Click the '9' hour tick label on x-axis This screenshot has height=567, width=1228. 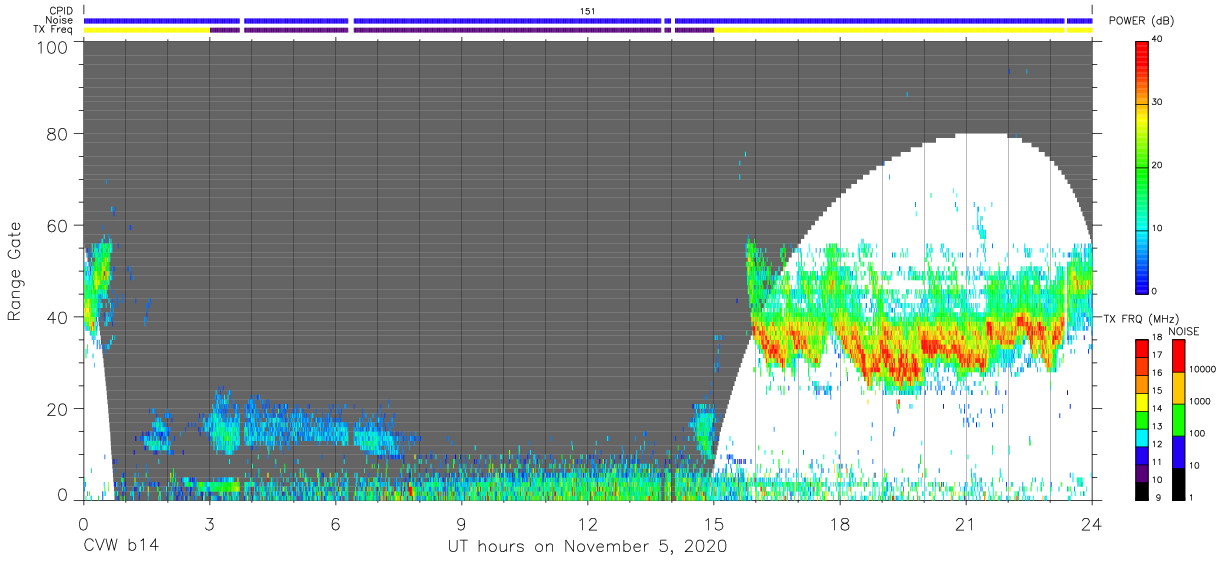pos(461,522)
